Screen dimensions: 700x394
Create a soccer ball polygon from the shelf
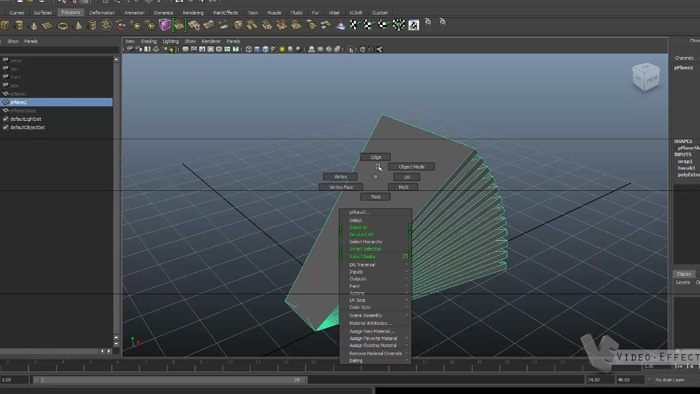click(106, 25)
